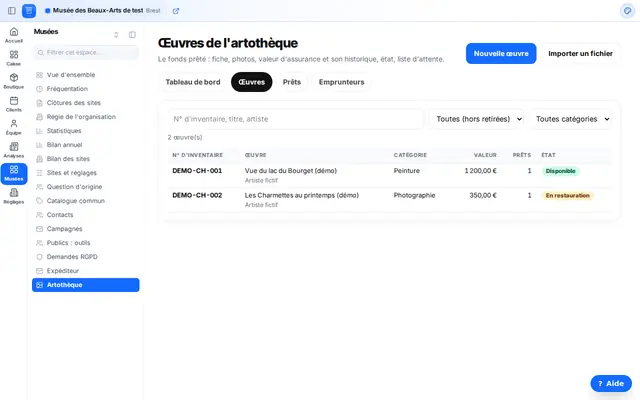Image resolution: width=640 pixels, height=400 pixels.
Task: Open Clients in the left rail
Action: [x=14, y=104]
